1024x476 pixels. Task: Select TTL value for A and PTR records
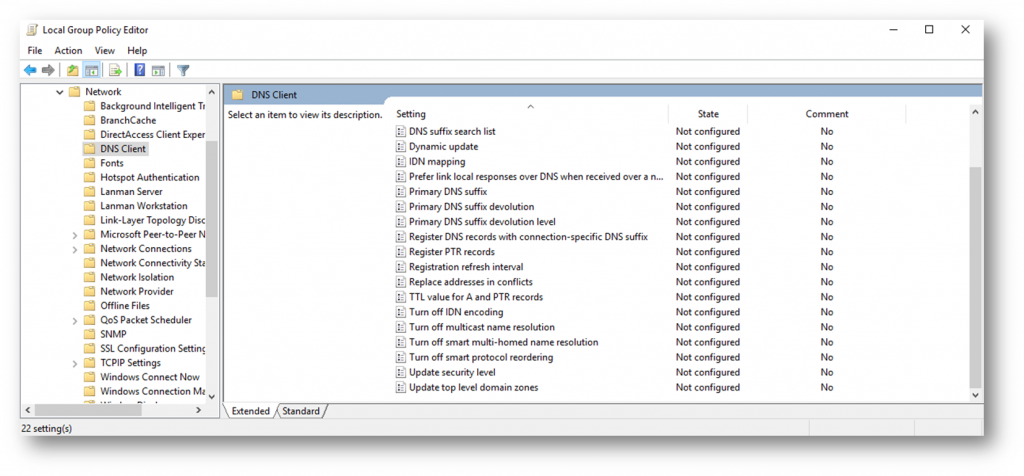pos(475,297)
